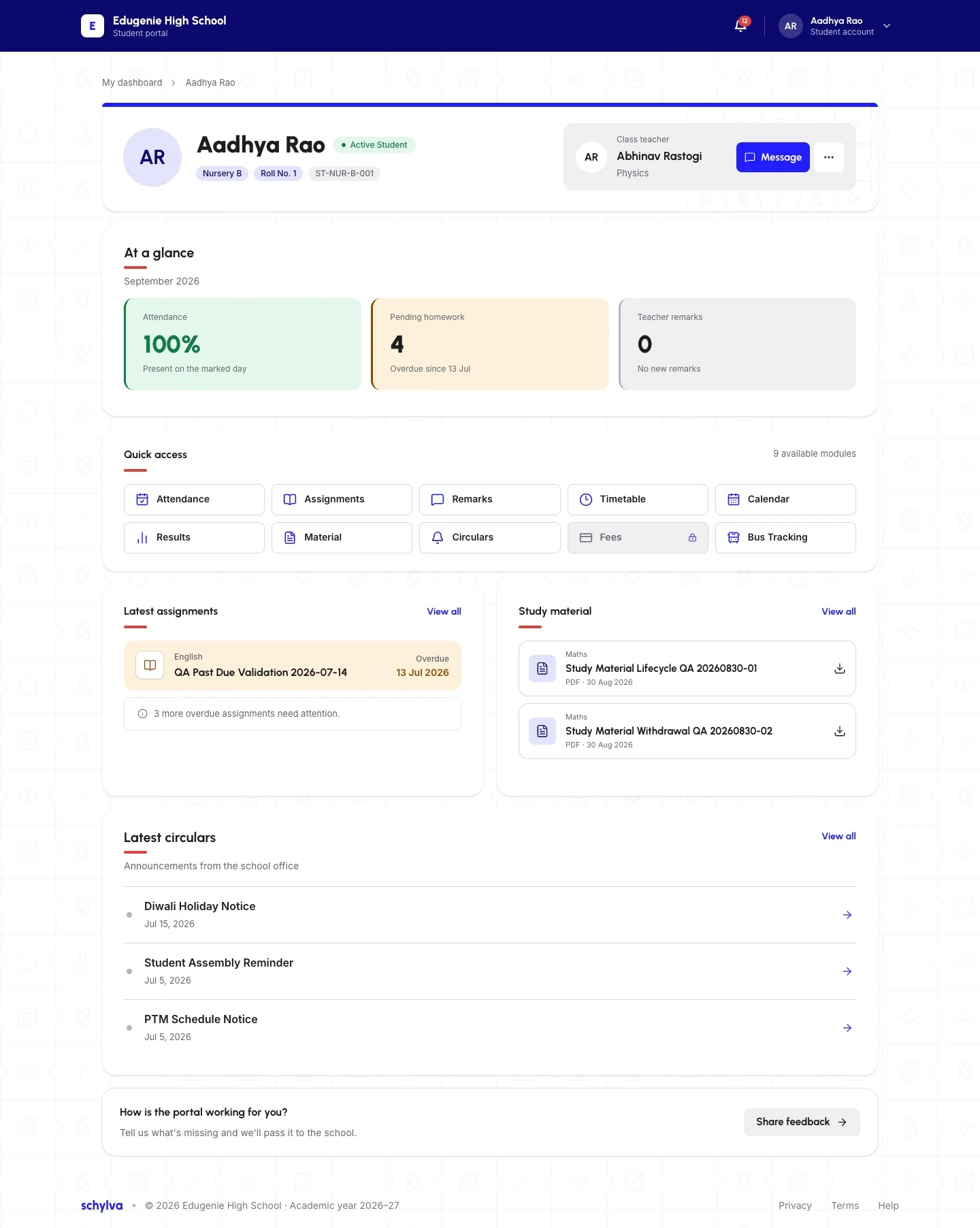Click the info icon on overdue notice
This screenshot has width=980, height=1228.
(x=143, y=714)
